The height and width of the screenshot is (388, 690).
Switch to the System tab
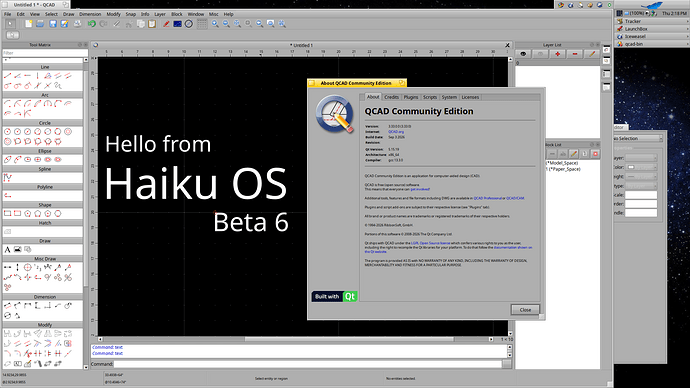point(449,97)
